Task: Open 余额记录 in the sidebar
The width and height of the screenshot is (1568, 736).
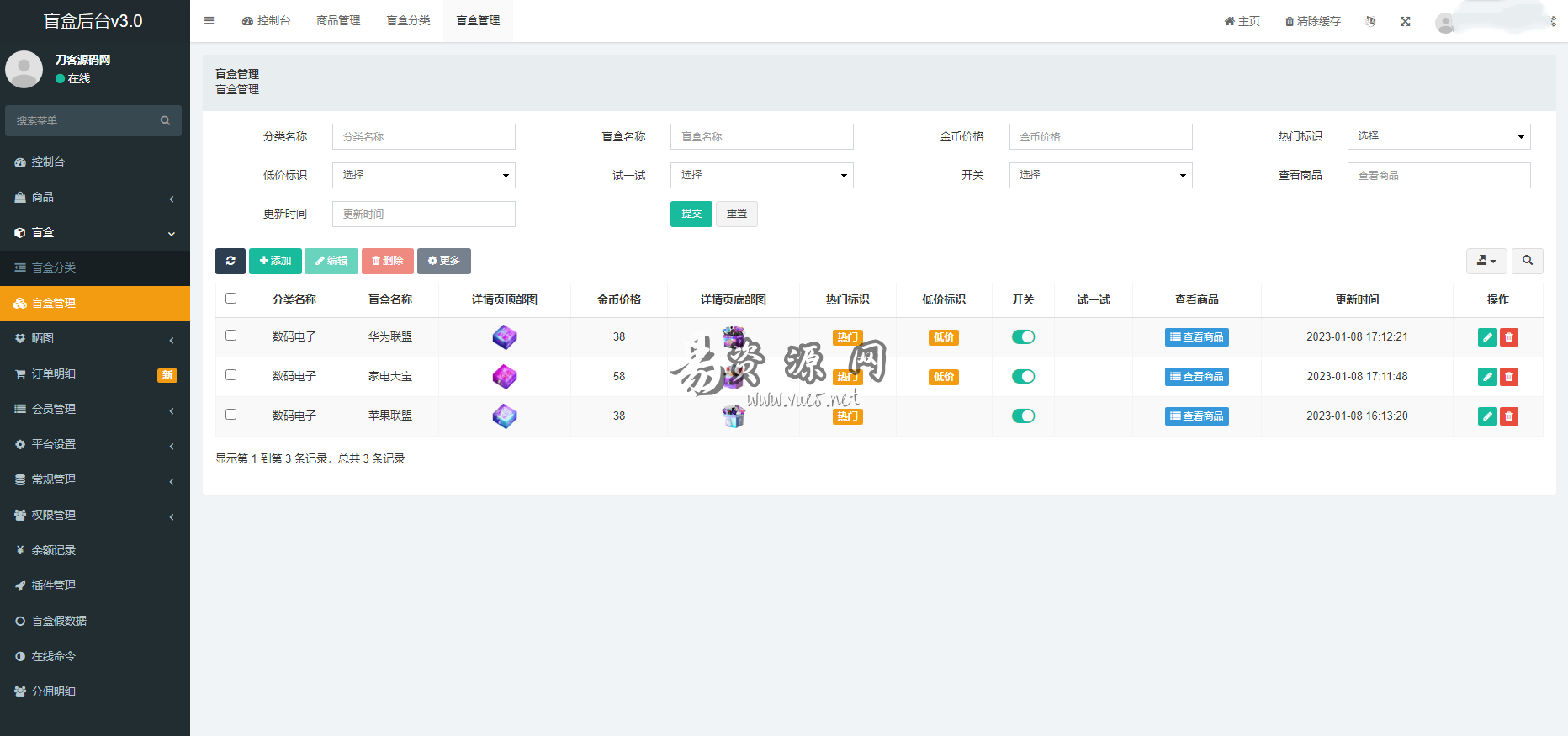Action: [95, 550]
